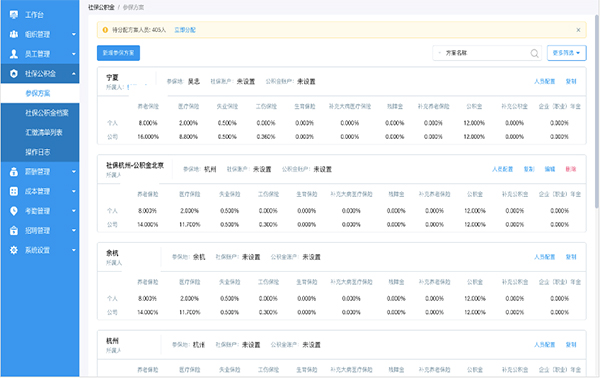This screenshot has width=600, height=378.
Task: Click the 立即分配 link in banner
Action: tap(185, 30)
